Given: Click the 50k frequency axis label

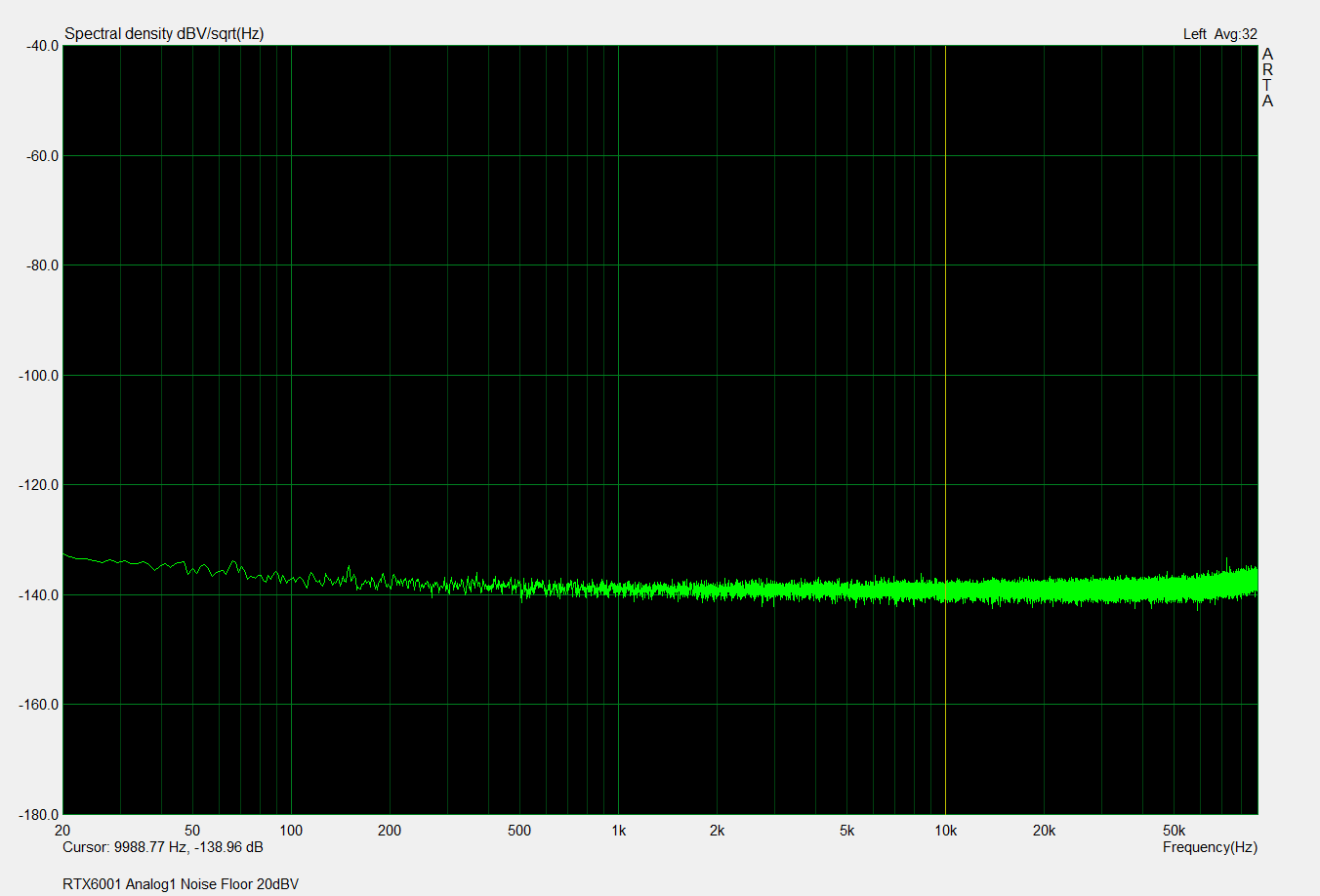Looking at the screenshot, I should tap(1174, 831).
